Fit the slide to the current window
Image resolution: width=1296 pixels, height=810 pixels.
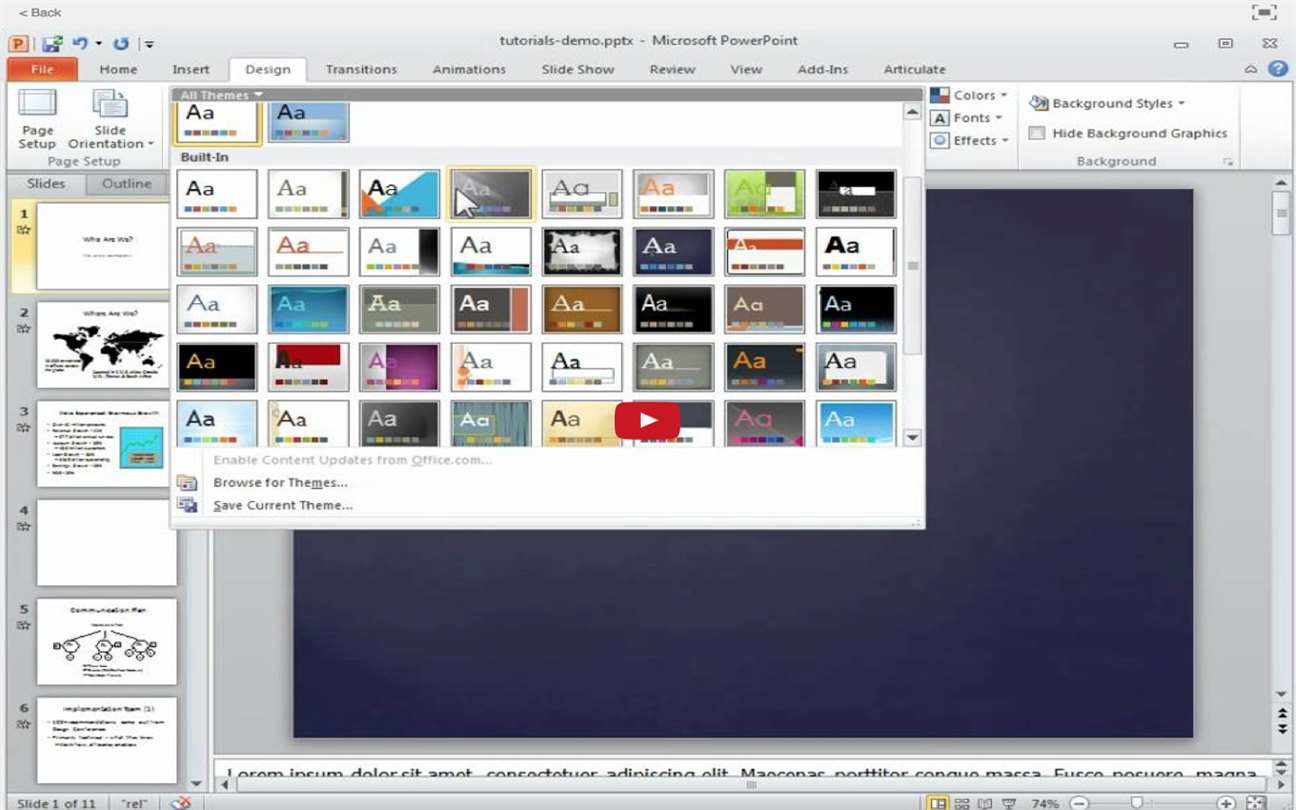(1257, 803)
